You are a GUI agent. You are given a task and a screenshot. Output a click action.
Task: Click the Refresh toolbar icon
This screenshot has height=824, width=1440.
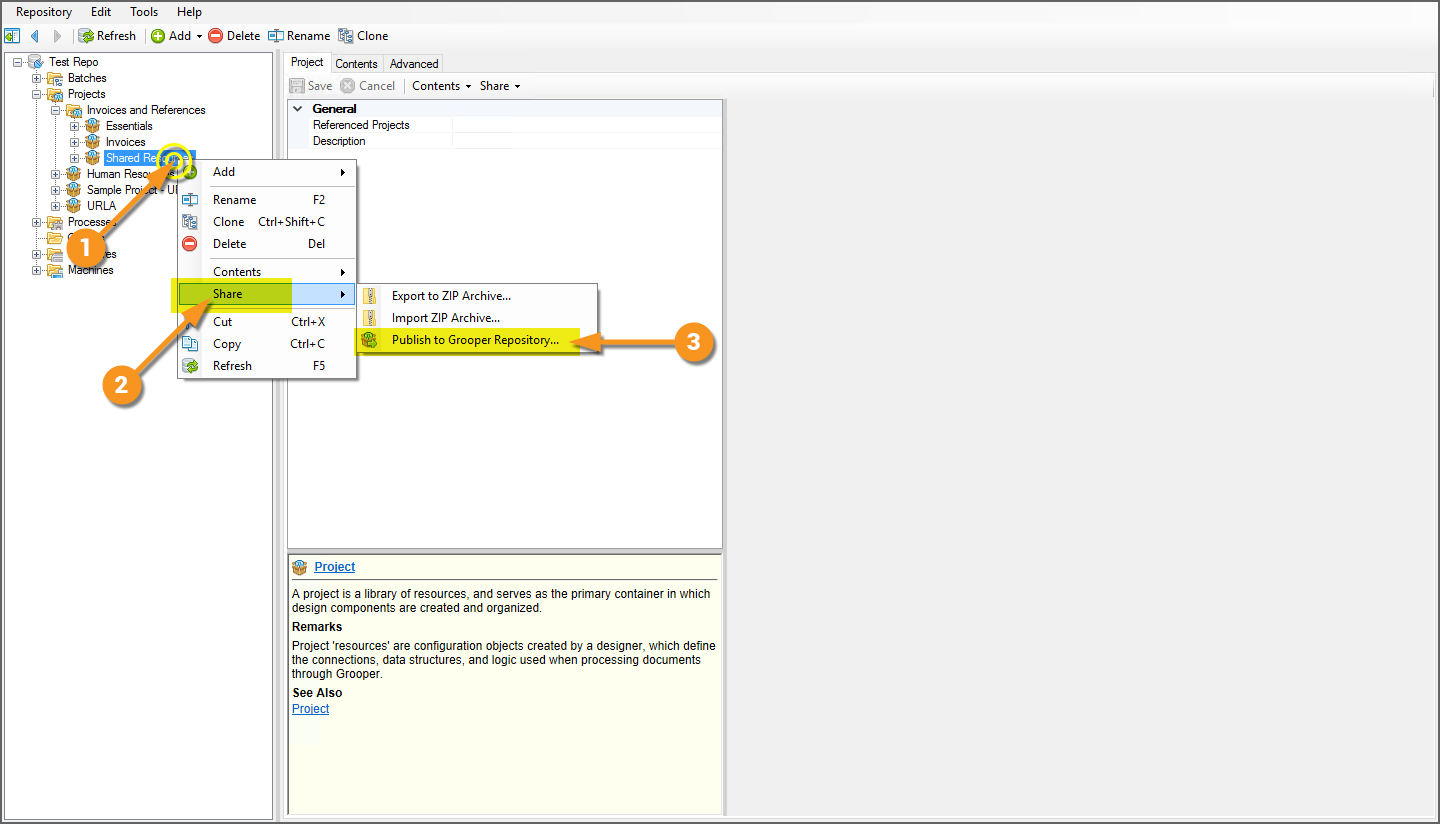coord(87,36)
